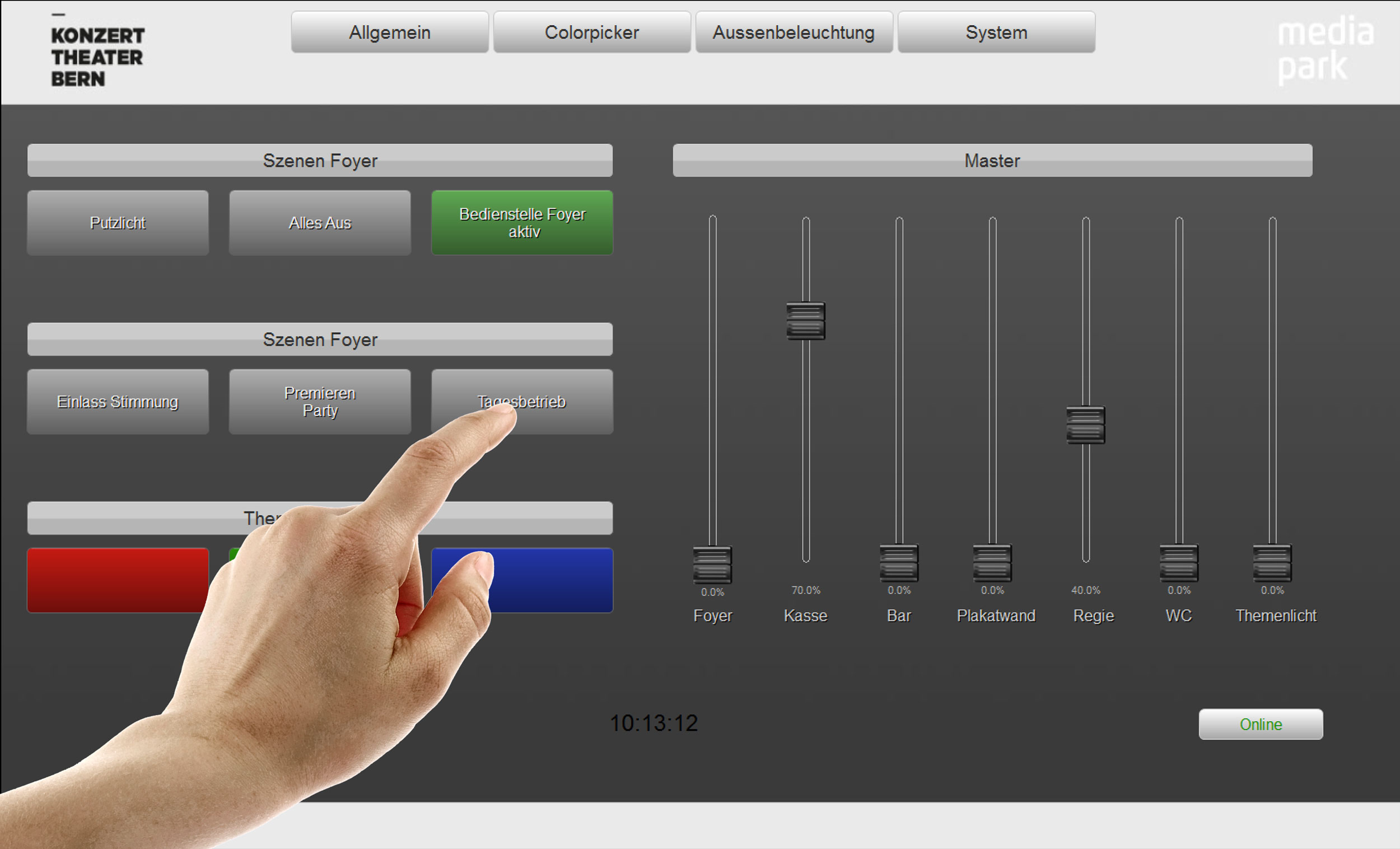
Task: Click the WC fader handle
Action: 1178,563
